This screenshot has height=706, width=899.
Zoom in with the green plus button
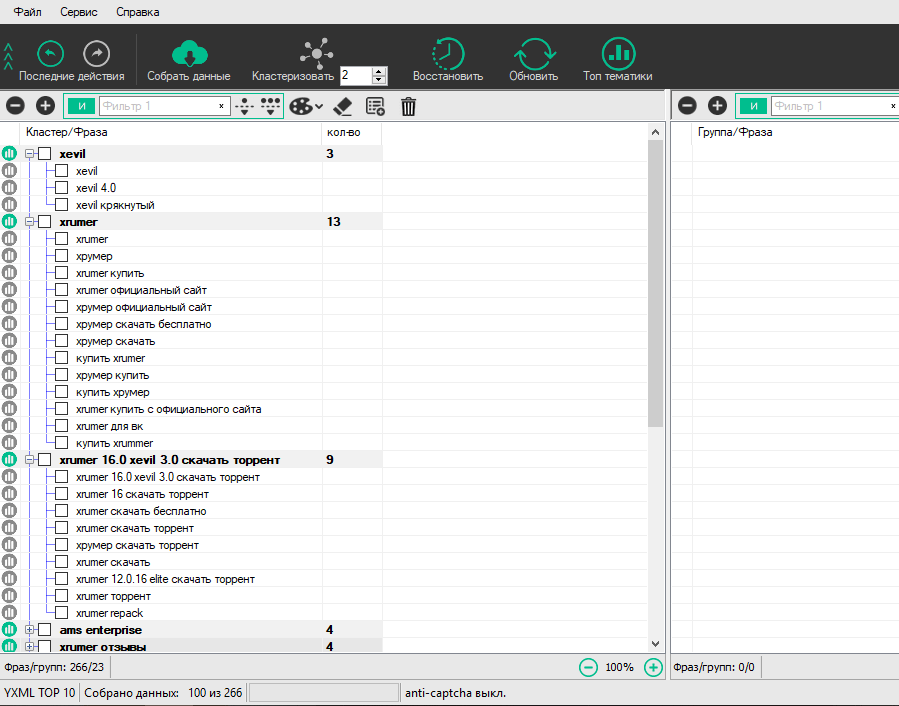click(653, 667)
